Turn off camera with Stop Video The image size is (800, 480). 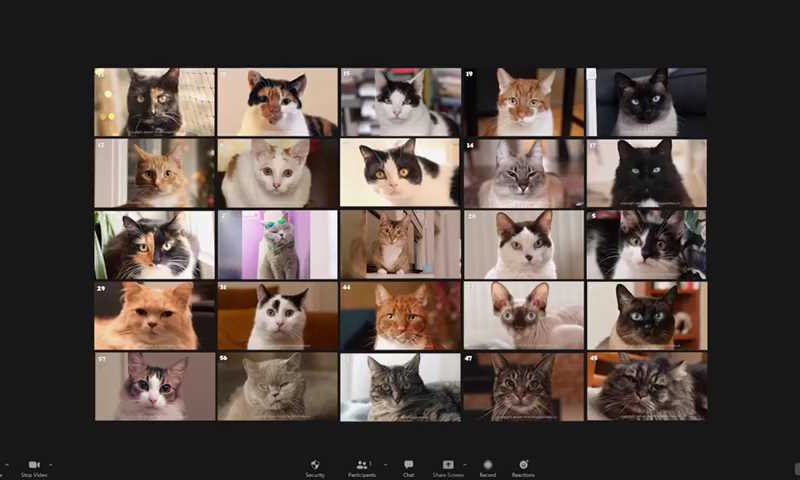[x=33, y=466]
